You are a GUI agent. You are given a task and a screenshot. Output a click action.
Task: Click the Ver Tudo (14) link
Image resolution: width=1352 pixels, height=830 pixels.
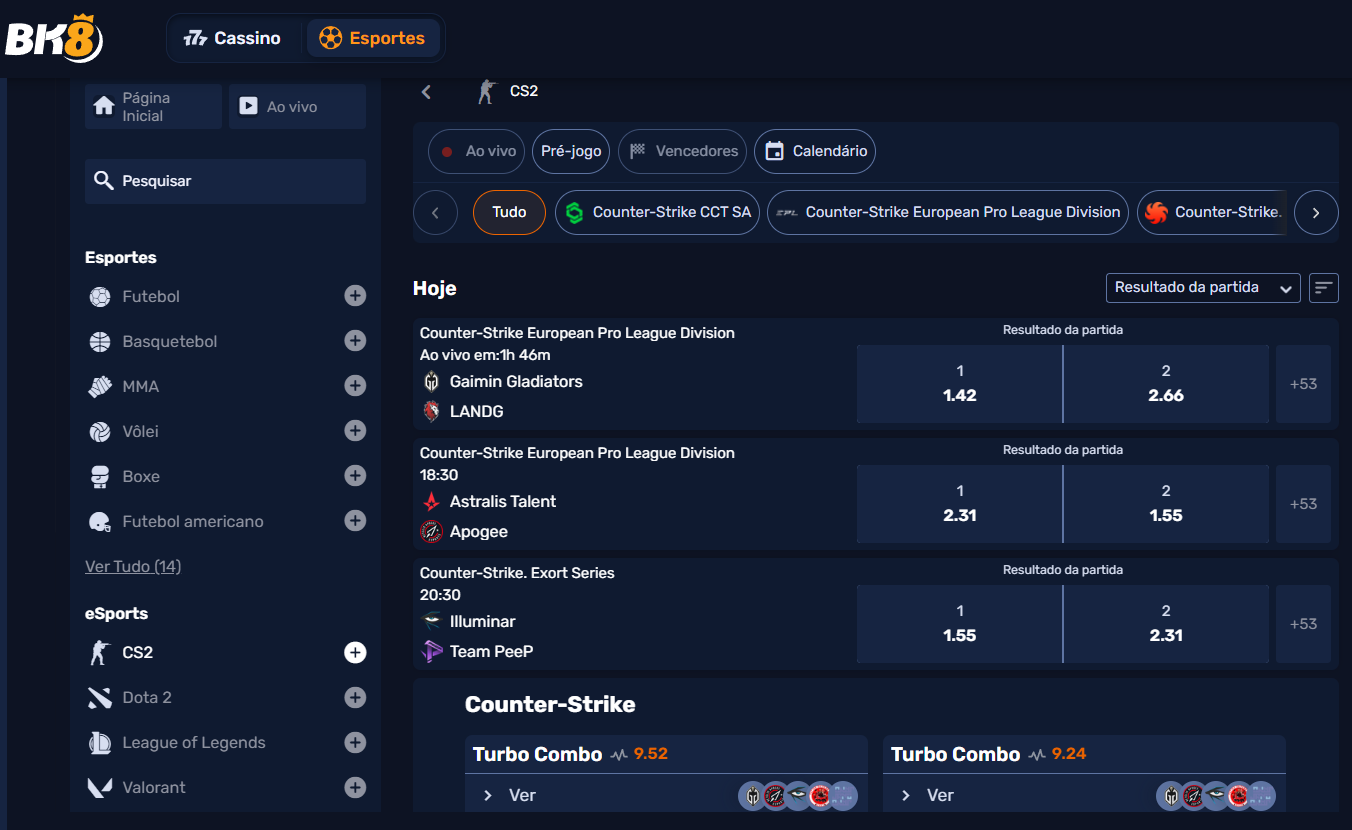tap(133, 566)
